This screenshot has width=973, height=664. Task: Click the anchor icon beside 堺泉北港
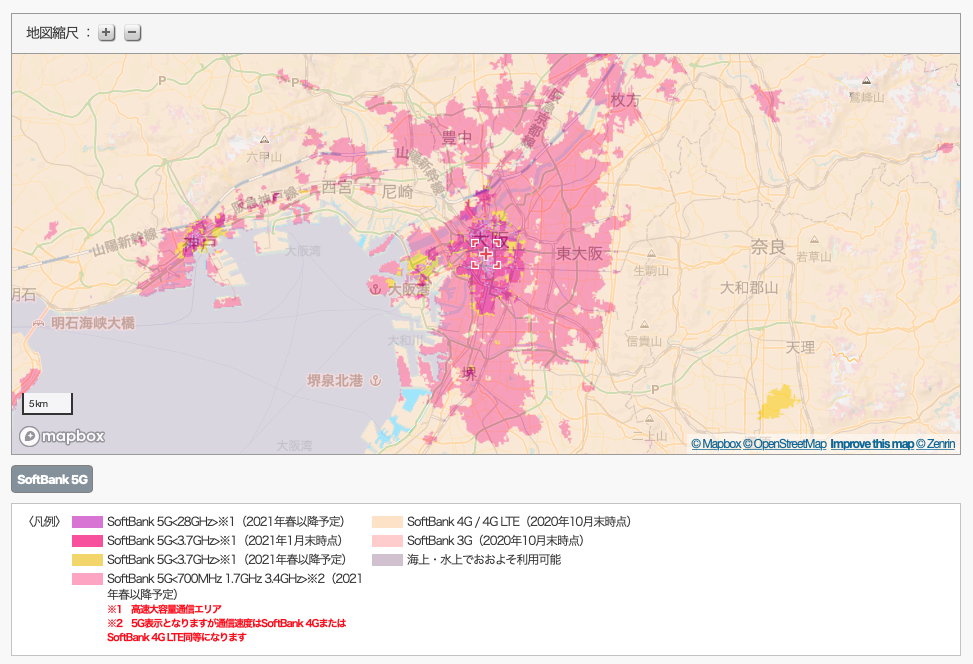[375, 380]
